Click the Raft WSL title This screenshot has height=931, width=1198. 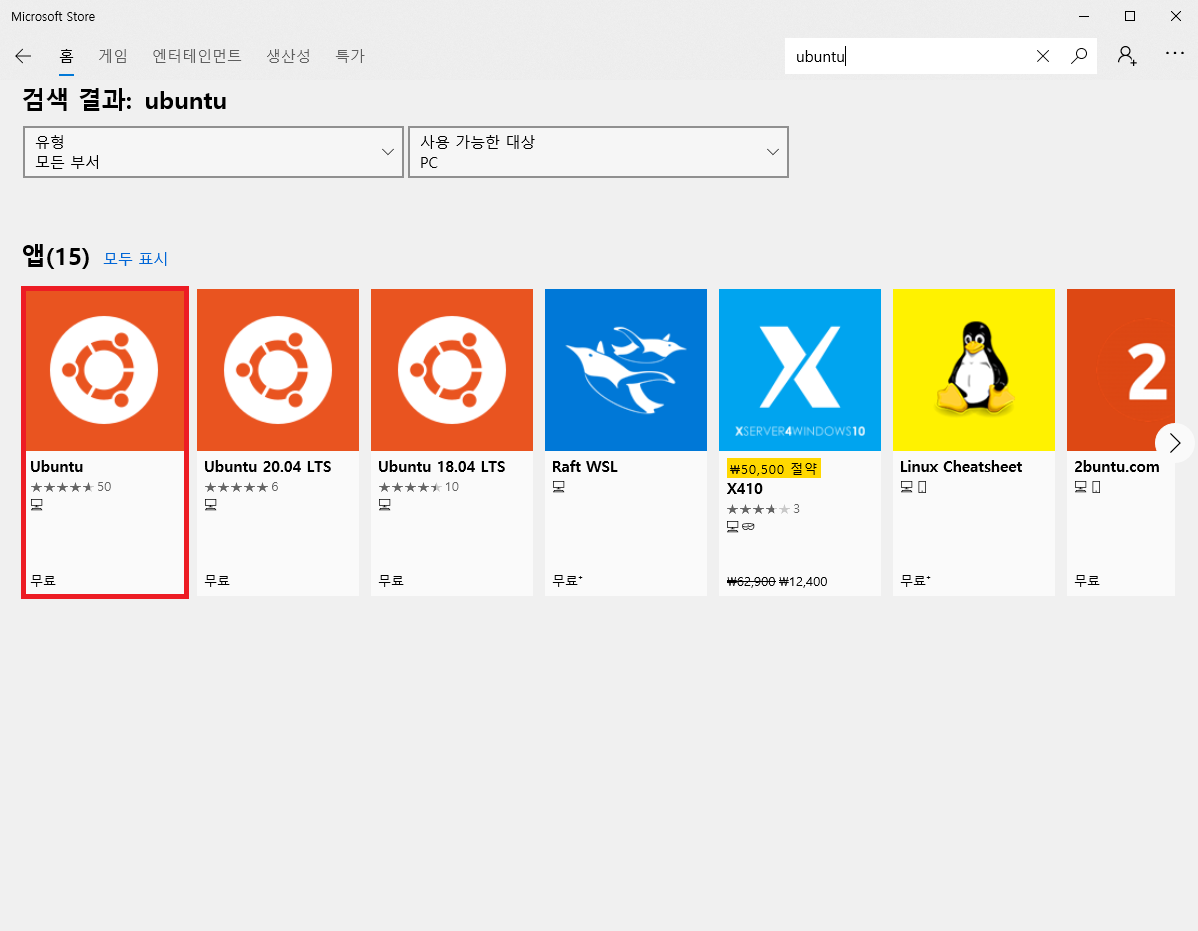(x=584, y=467)
